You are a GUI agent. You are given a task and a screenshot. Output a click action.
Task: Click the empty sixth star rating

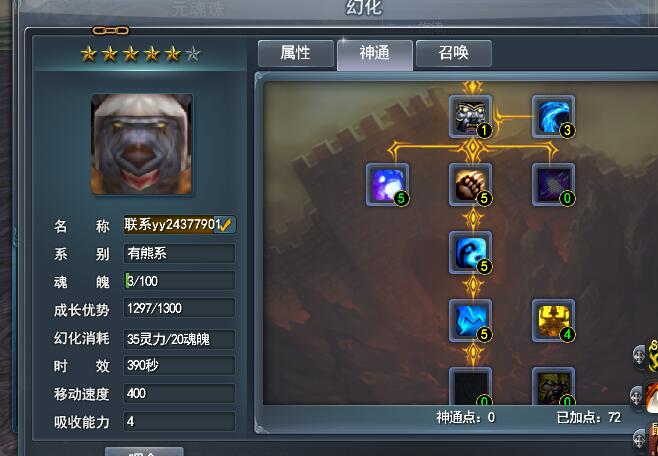(x=193, y=54)
